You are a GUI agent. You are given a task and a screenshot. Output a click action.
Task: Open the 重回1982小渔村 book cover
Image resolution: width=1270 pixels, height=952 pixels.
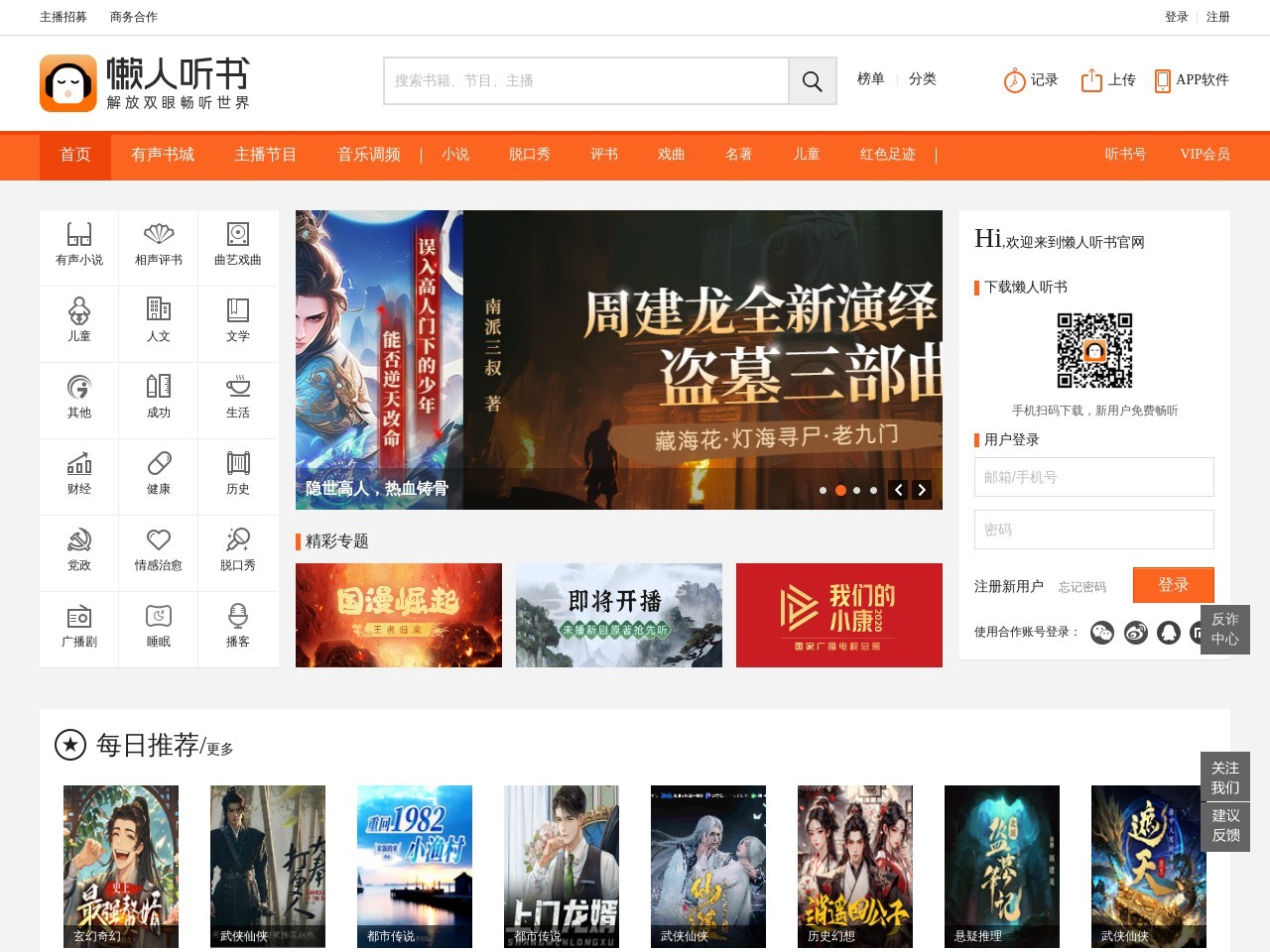[415, 867]
